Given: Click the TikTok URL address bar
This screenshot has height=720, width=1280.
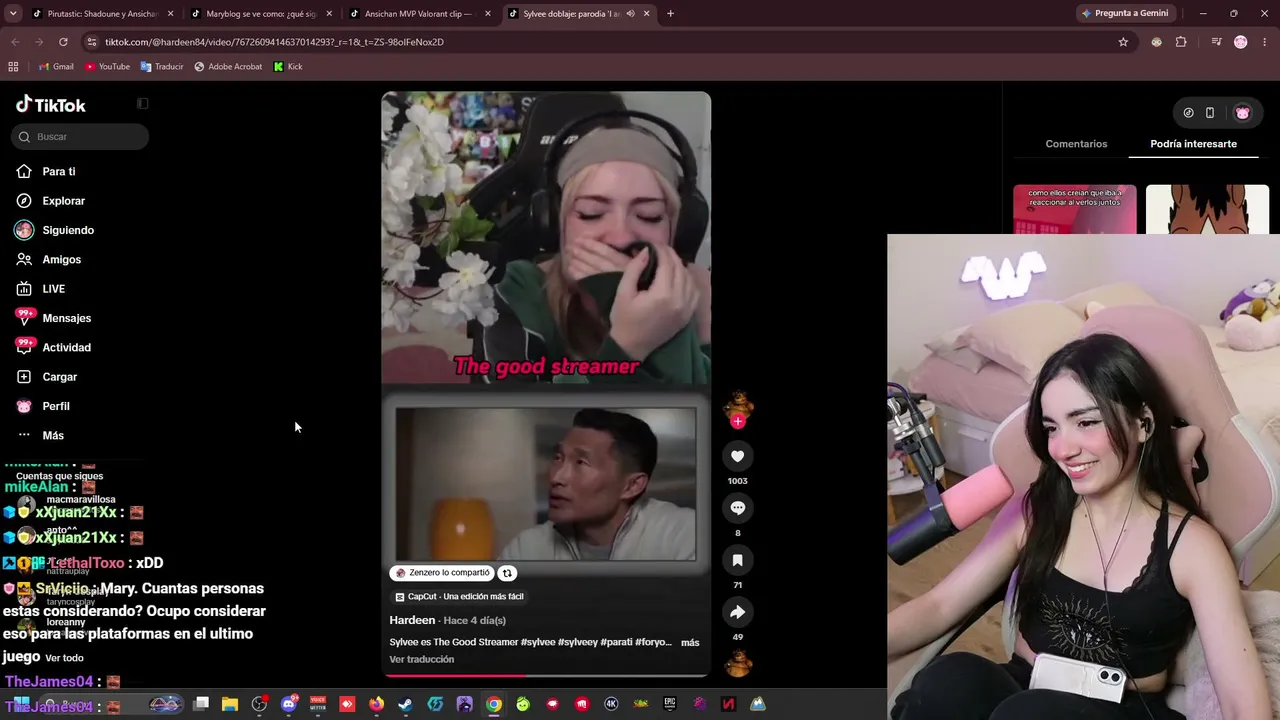Looking at the screenshot, I should click(x=607, y=42).
